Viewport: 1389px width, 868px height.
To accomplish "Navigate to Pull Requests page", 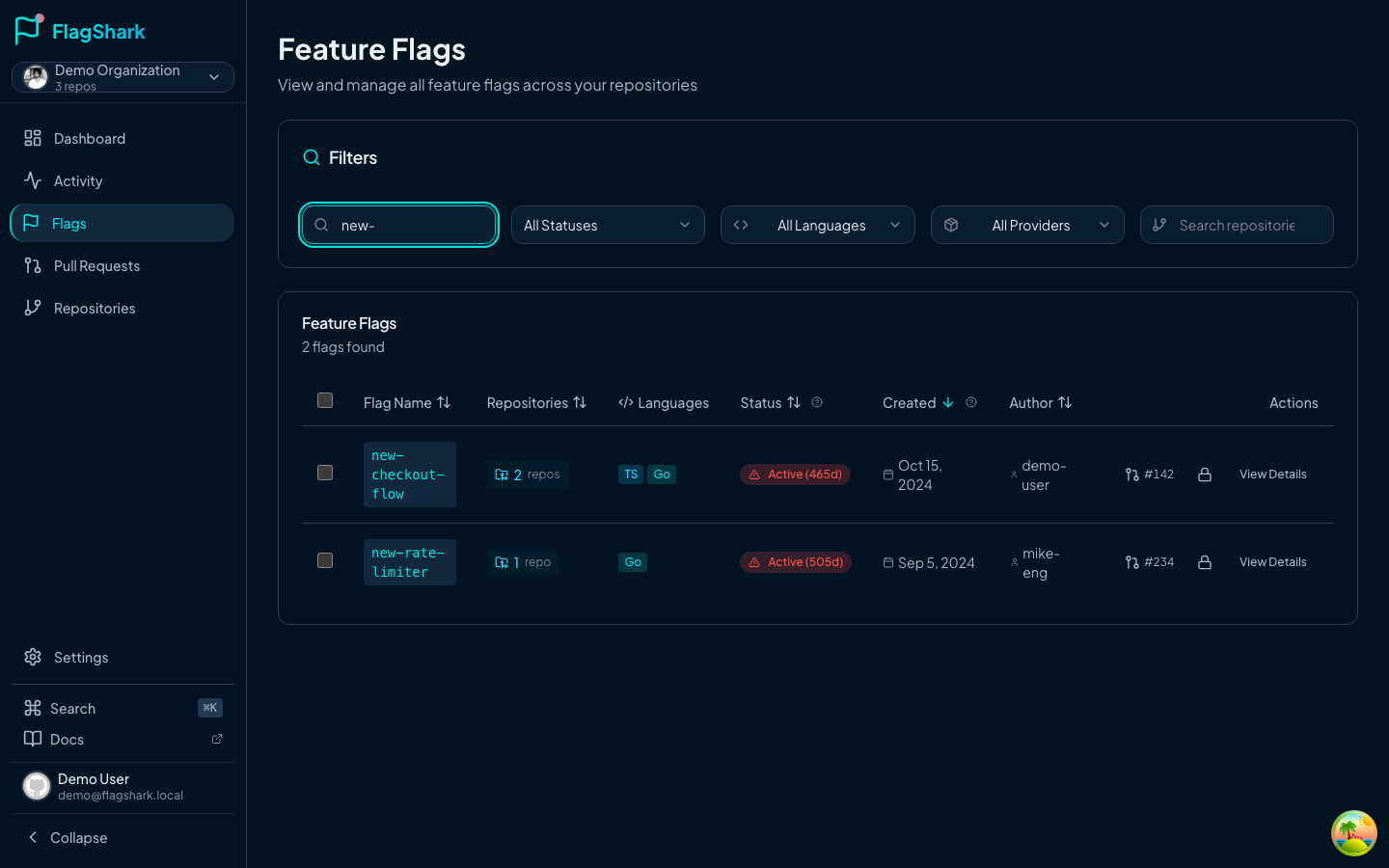I will click(x=96, y=266).
